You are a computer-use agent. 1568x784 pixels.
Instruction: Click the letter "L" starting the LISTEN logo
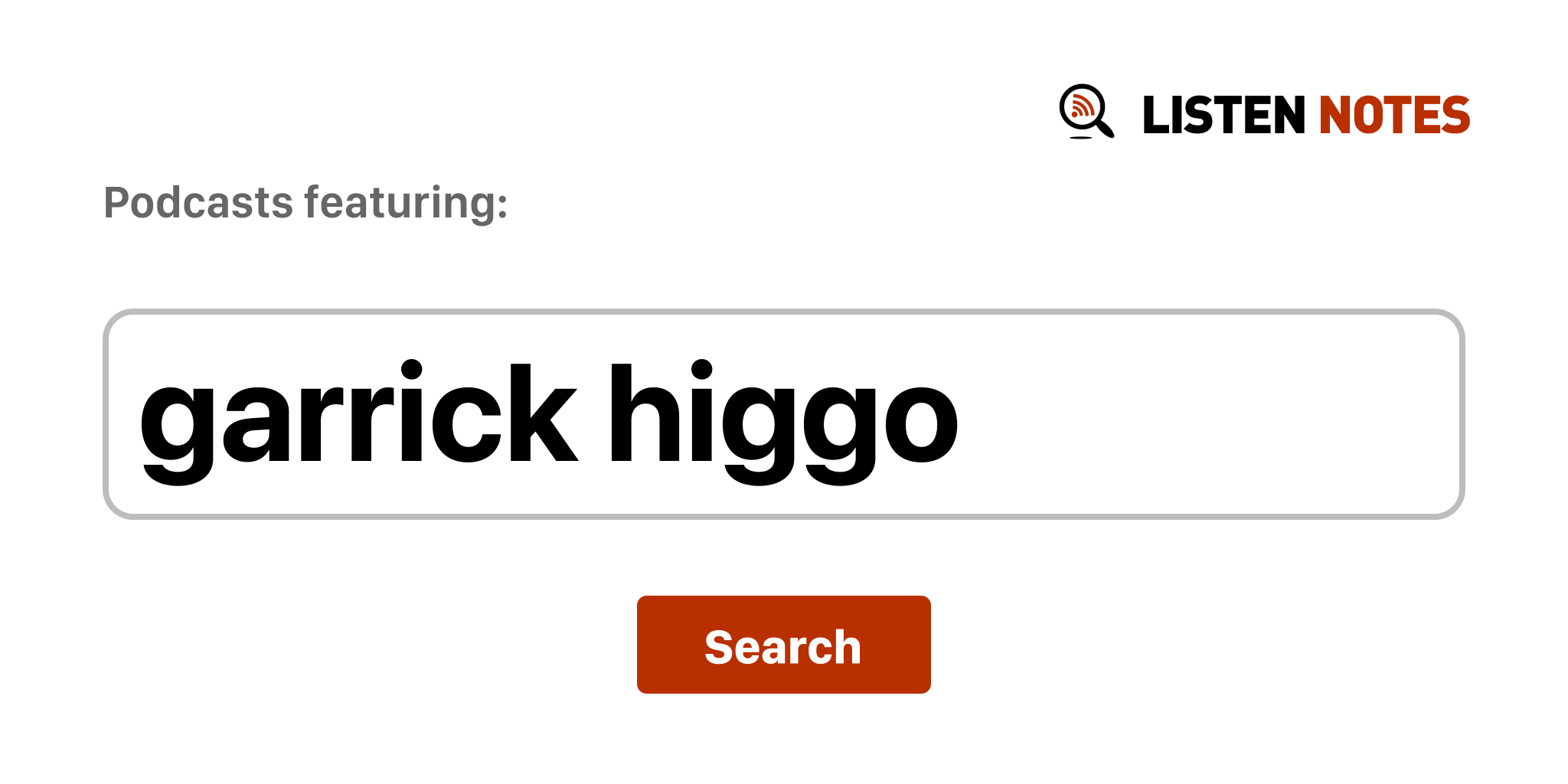(1155, 115)
